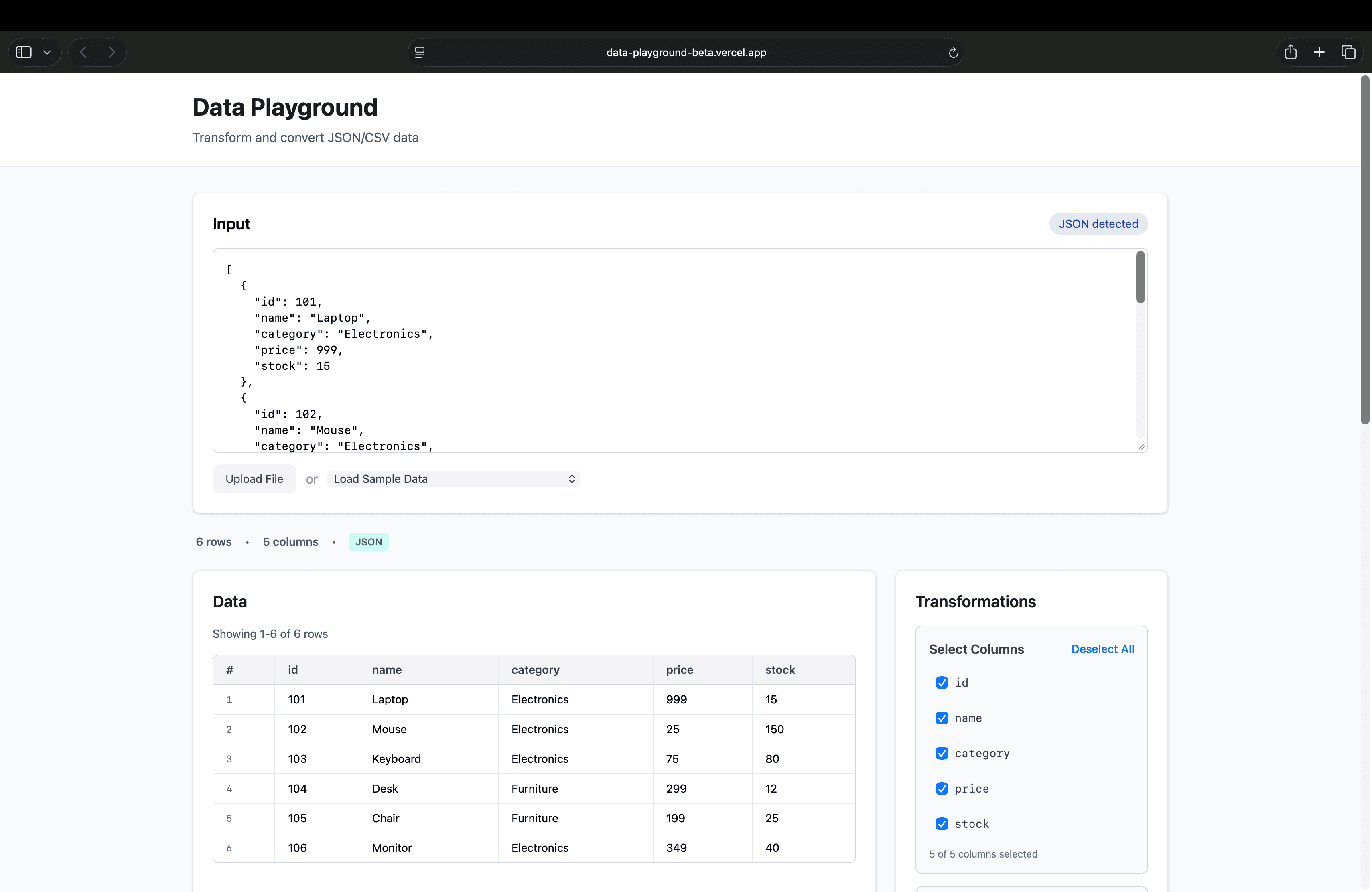Screen dimensions: 1372x892
Task: Open a new browser tab
Action: point(1319,52)
